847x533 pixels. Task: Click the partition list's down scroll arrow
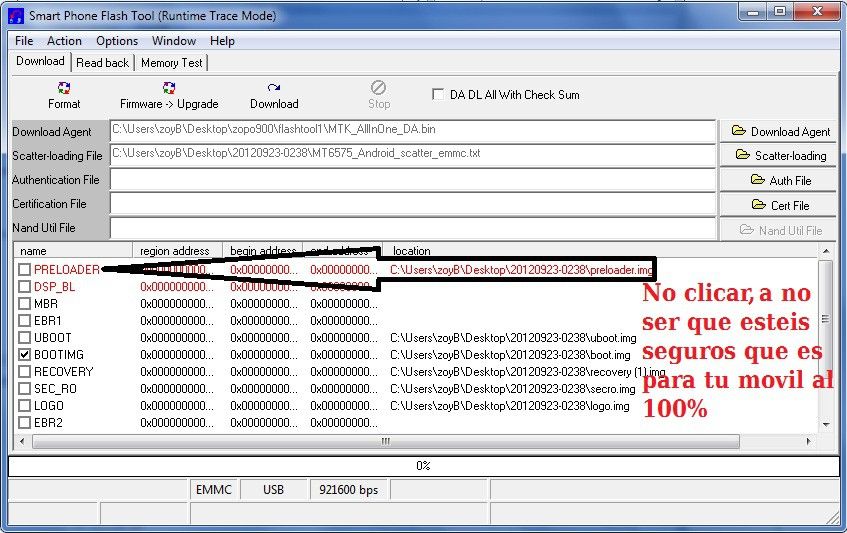[x=825, y=425]
